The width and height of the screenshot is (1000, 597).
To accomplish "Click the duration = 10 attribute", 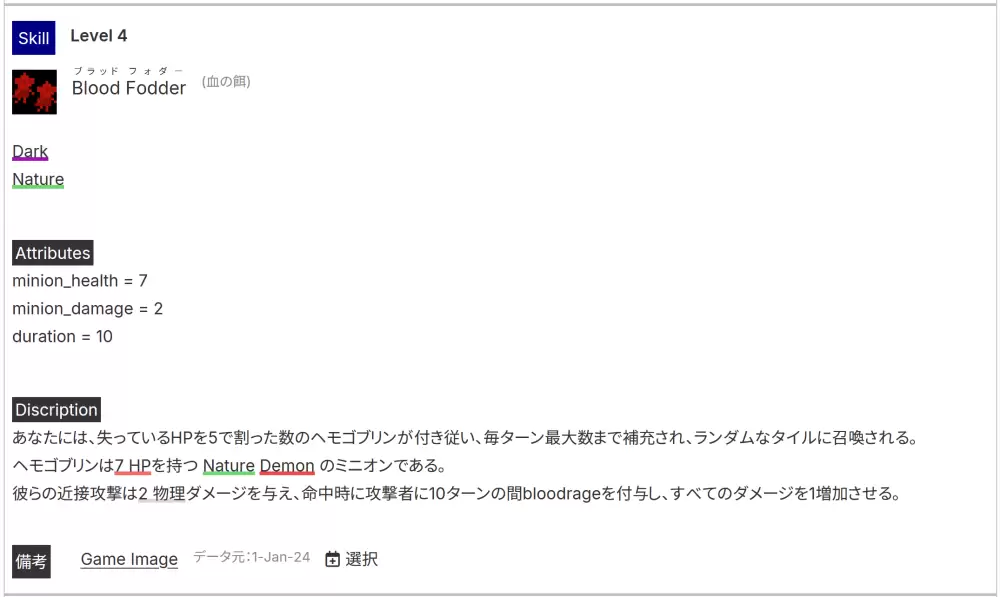I will [x=62, y=337].
